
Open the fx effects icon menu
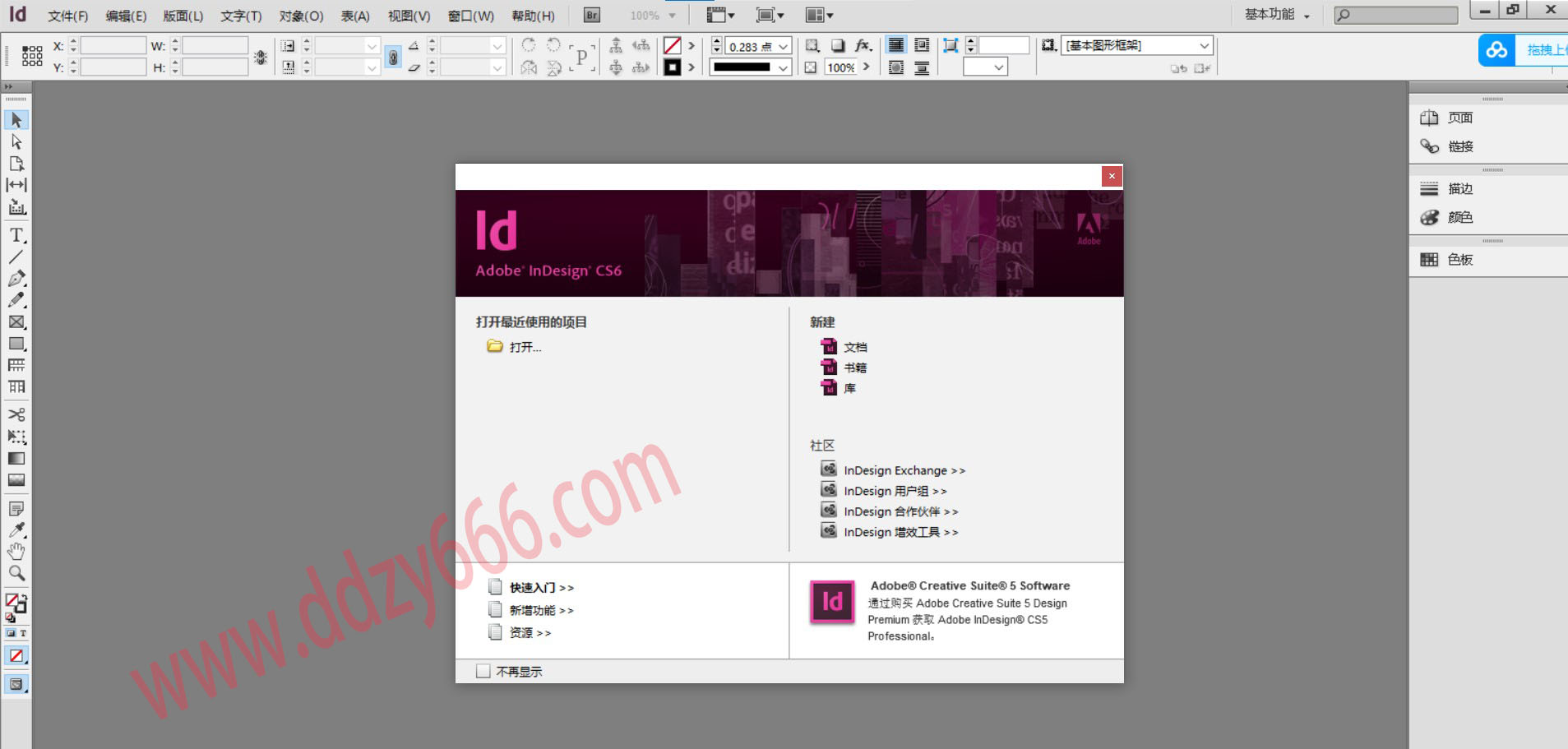(863, 45)
